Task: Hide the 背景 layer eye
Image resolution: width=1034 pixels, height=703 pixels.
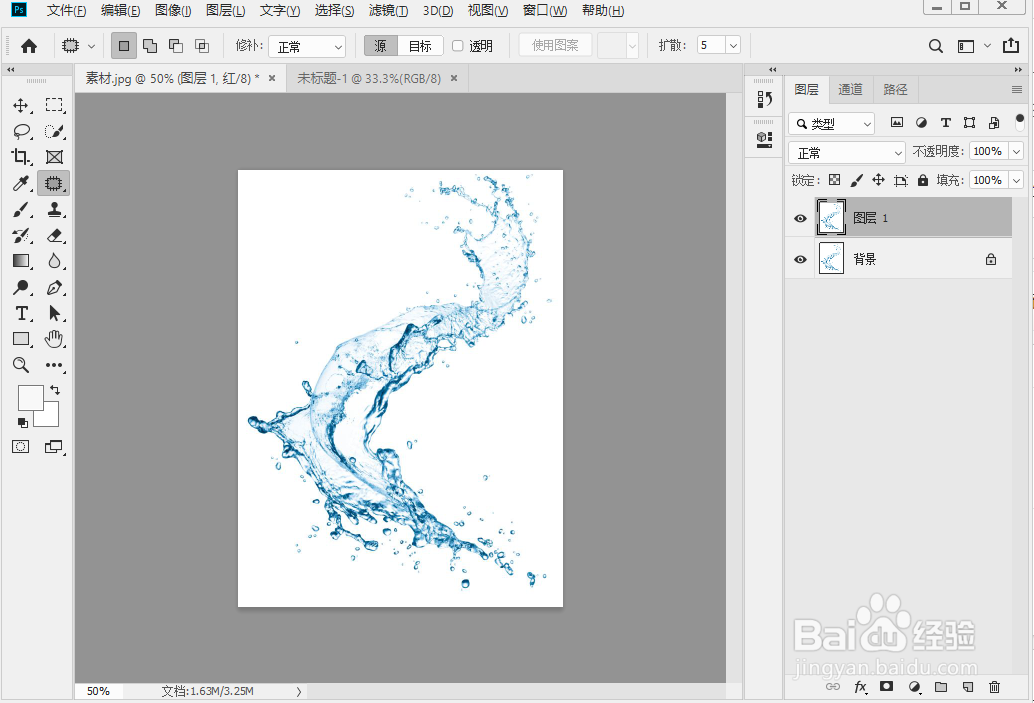Action: [800, 259]
